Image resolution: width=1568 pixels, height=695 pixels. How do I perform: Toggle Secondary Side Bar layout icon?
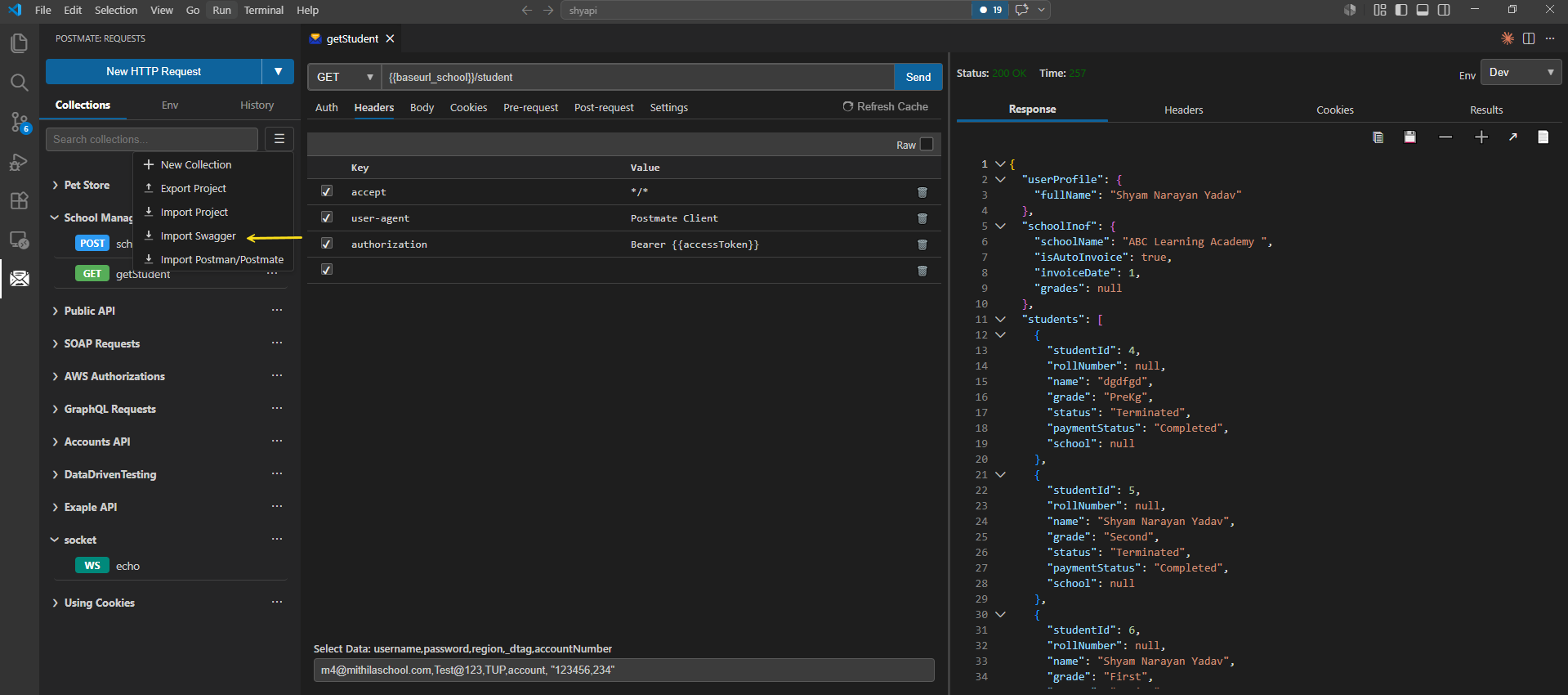tap(1444, 10)
